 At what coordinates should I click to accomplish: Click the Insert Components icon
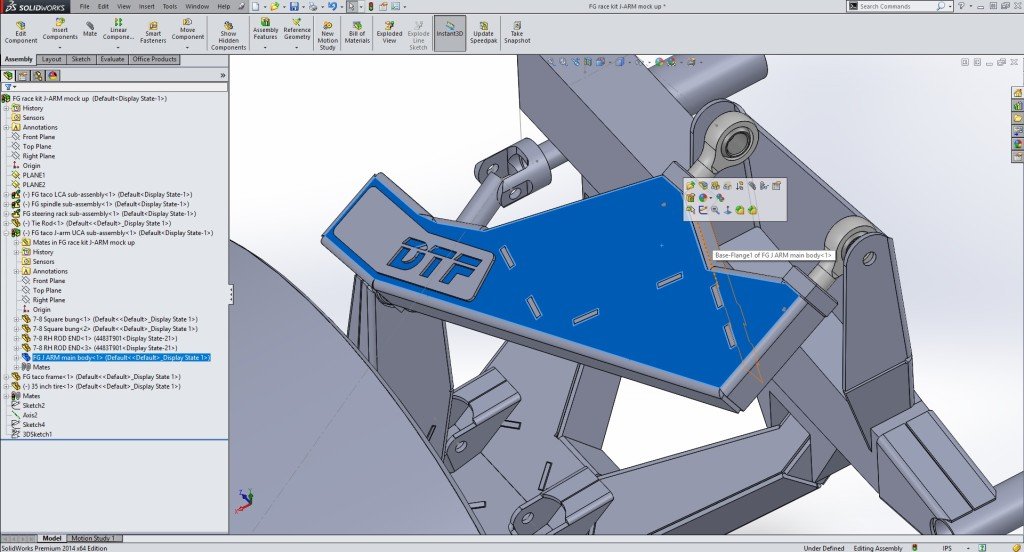pos(60,22)
